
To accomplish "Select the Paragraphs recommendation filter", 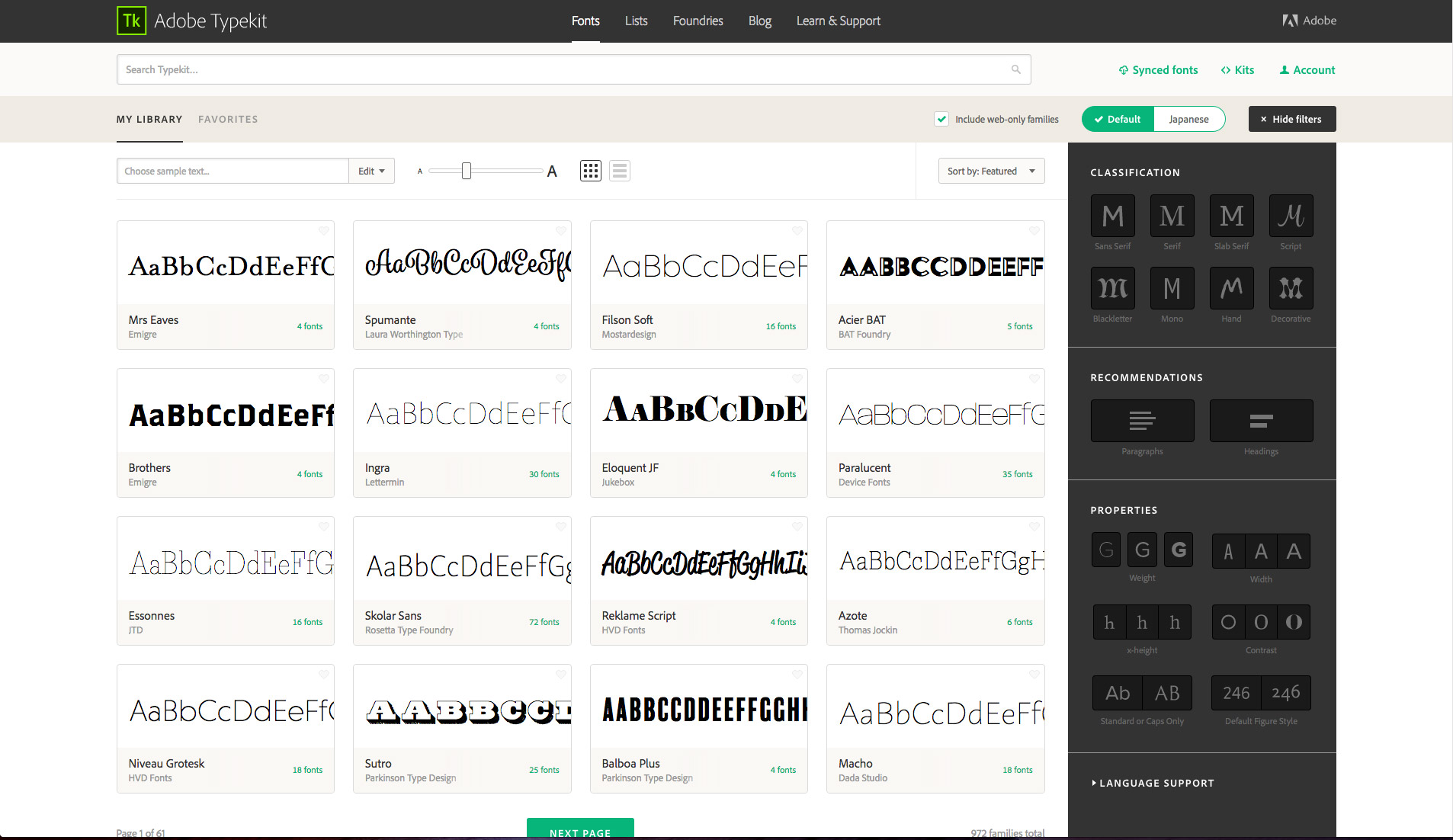I will click(1142, 420).
